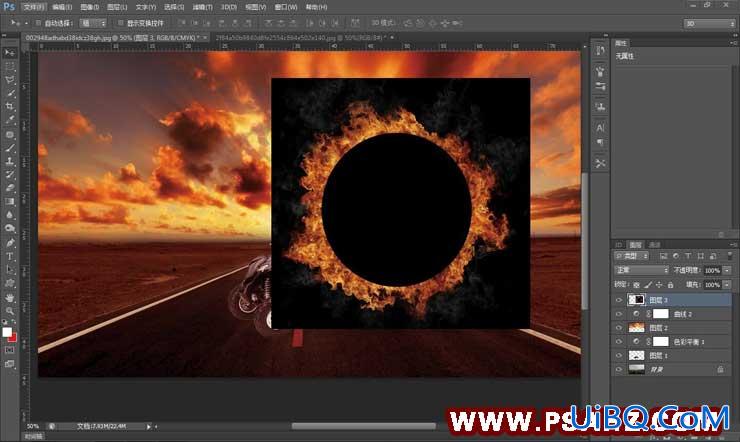Image resolution: width=740 pixels, height=442 pixels.
Task: Select the History Brush tool
Action: click(x=9, y=174)
